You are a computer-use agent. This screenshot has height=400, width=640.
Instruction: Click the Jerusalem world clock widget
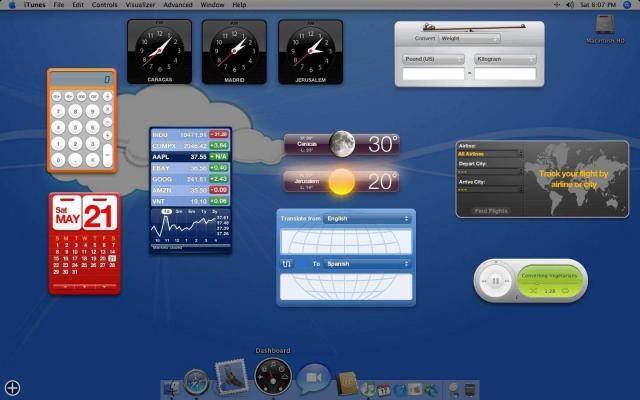point(311,51)
